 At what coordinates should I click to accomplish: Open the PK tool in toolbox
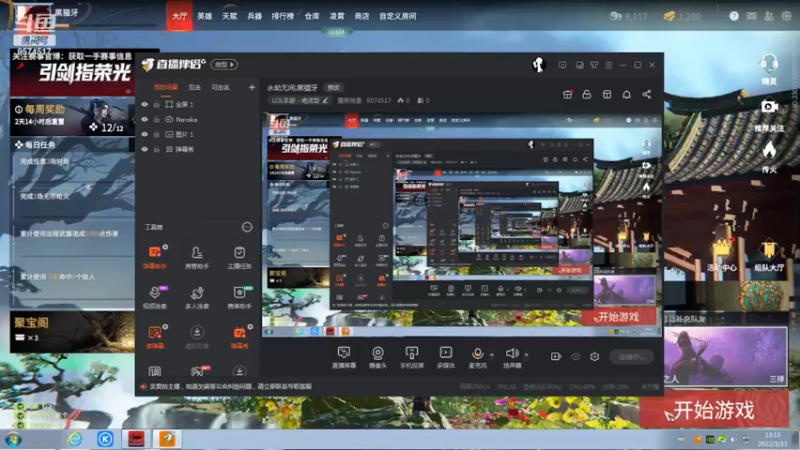(x=197, y=371)
